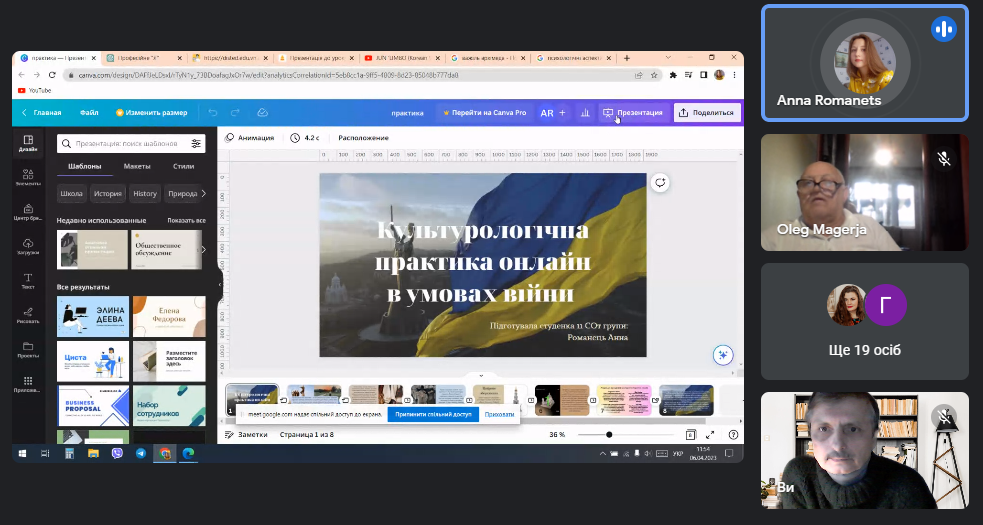Viewport: 983px width, 525px height.
Task: Open Microsoft Edge from the taskbar
Action: pyautogui.click(x=188, y=453)
